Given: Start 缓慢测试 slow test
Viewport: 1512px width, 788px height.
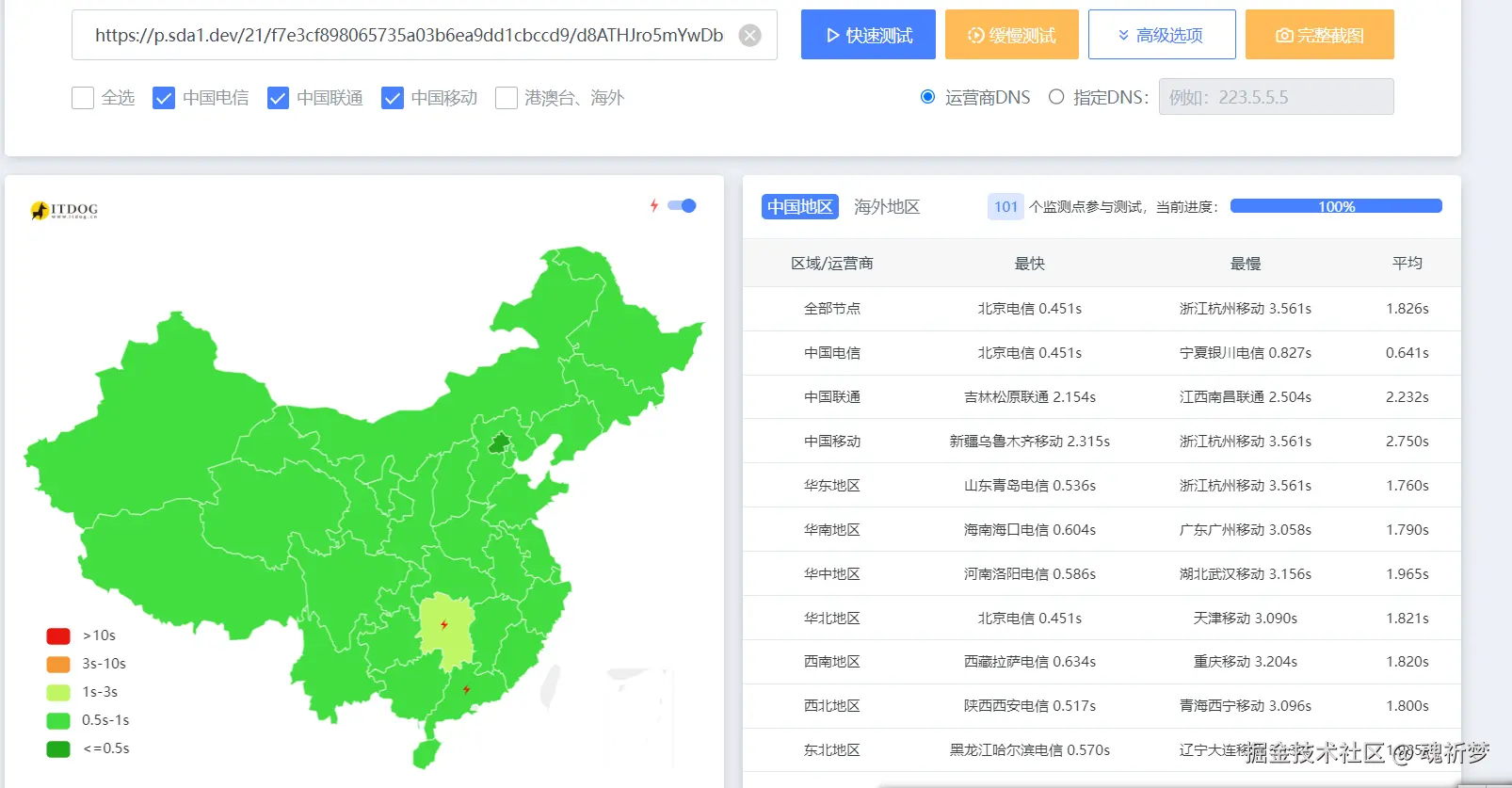Looking at the screenshot, I should pos(1012,35).
